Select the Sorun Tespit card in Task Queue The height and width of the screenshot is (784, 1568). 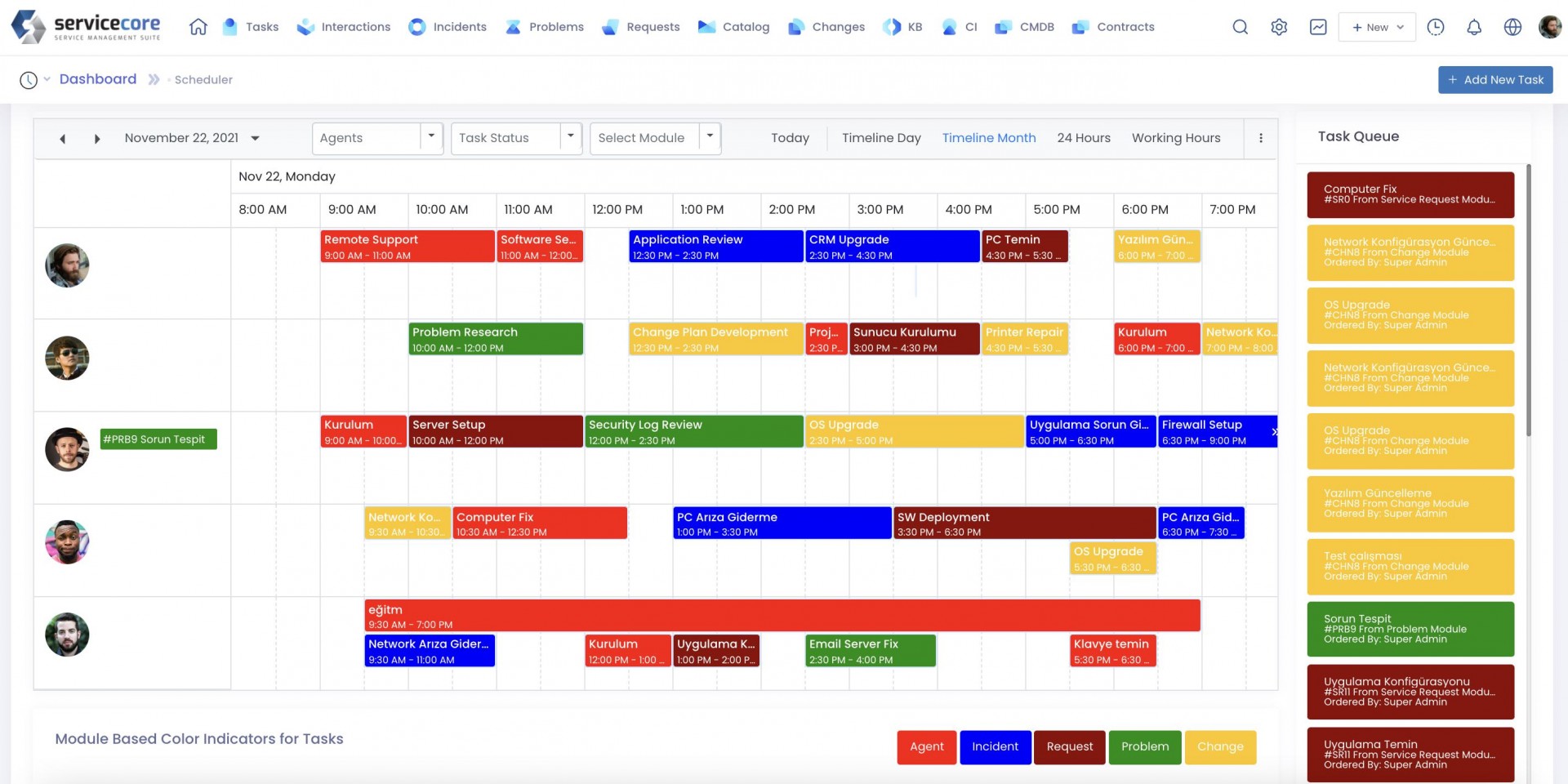coord(1410,629)
